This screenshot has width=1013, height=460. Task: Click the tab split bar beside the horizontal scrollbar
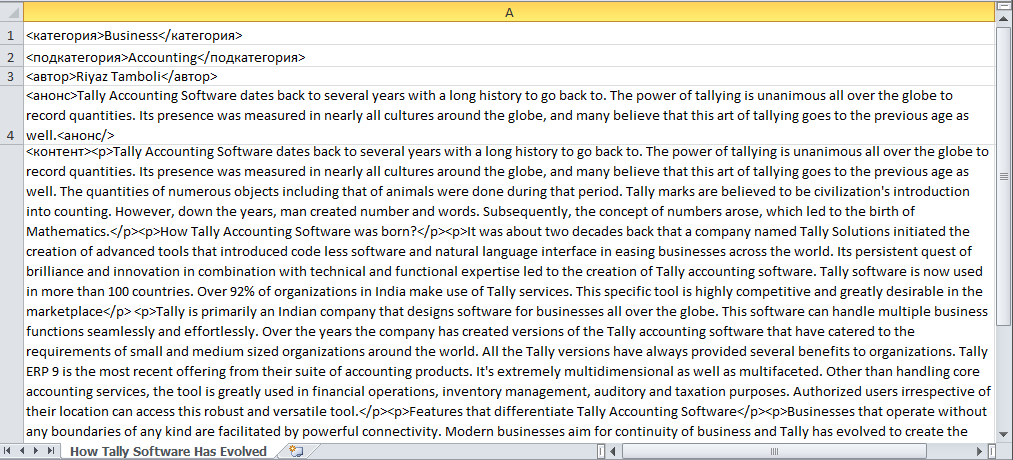pyautogui.click(x=601, y=450)
